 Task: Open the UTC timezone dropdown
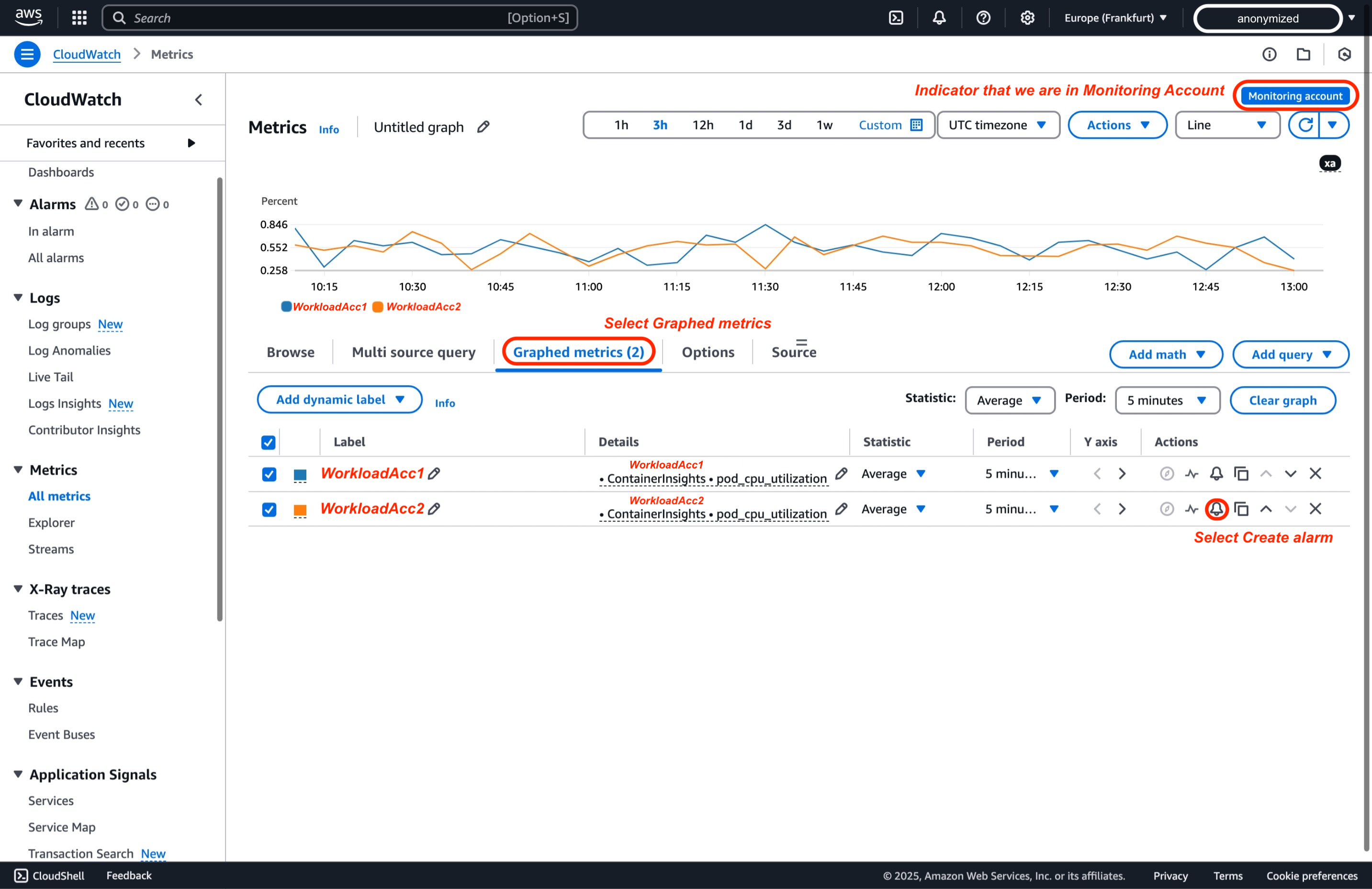coord(998,125)
